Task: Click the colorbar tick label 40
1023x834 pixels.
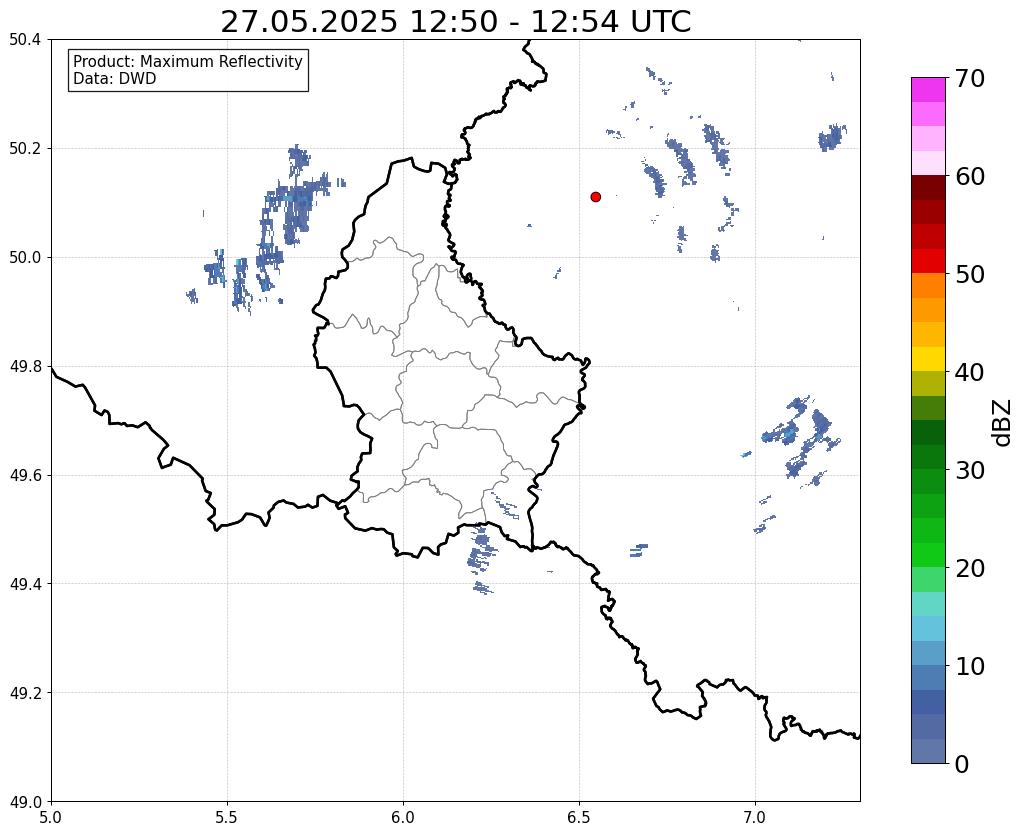Action: [970, 372]
